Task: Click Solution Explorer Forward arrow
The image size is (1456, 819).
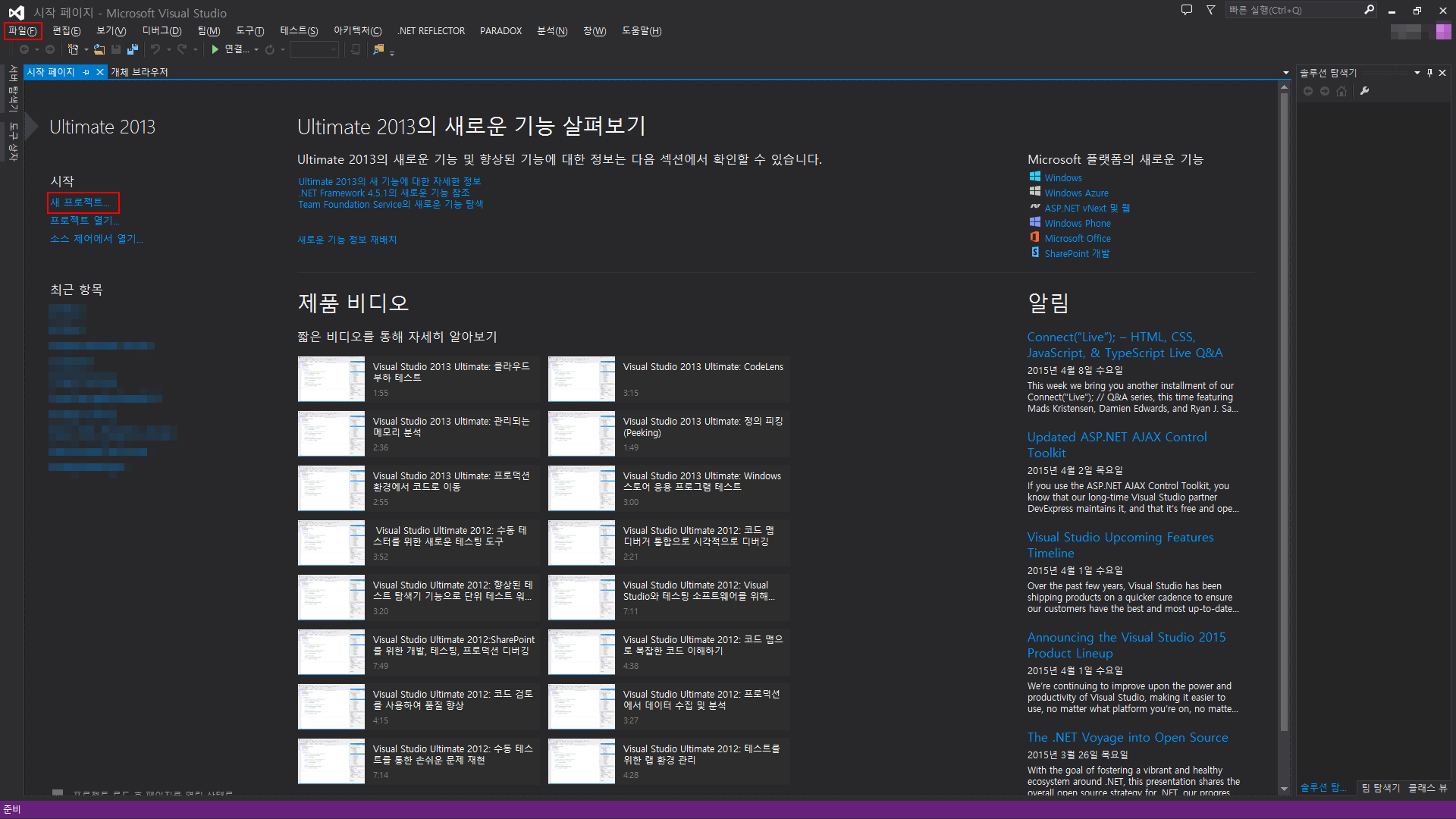Action: (1325, 91)
